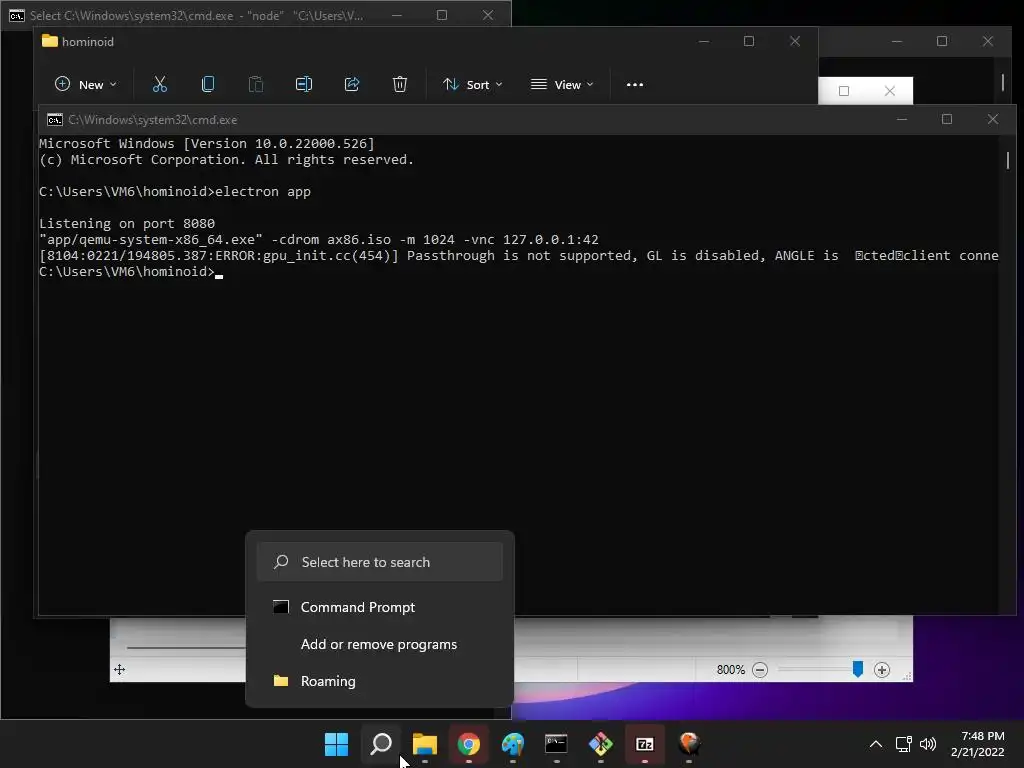Screen dimensions: 1024x768
Task: Click the magnifier icon inside the search box
Action: click(281, 562)
